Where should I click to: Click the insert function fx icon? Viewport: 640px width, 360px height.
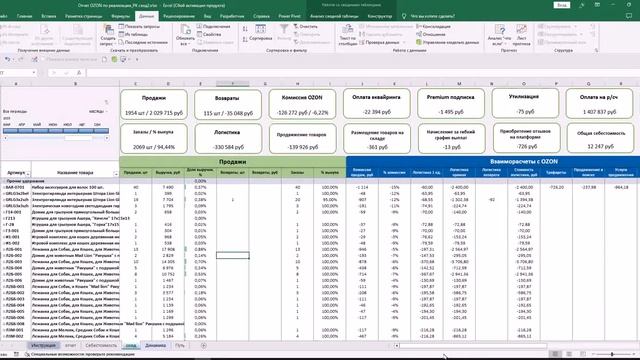pyautogui.click(x=79, y=73)
